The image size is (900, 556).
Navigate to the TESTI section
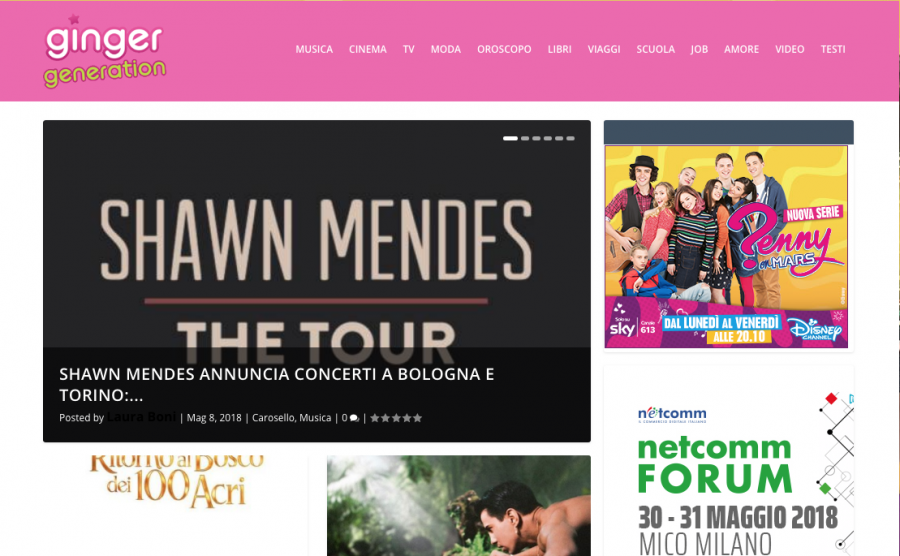pyautogui.click(x=833, y=49)
